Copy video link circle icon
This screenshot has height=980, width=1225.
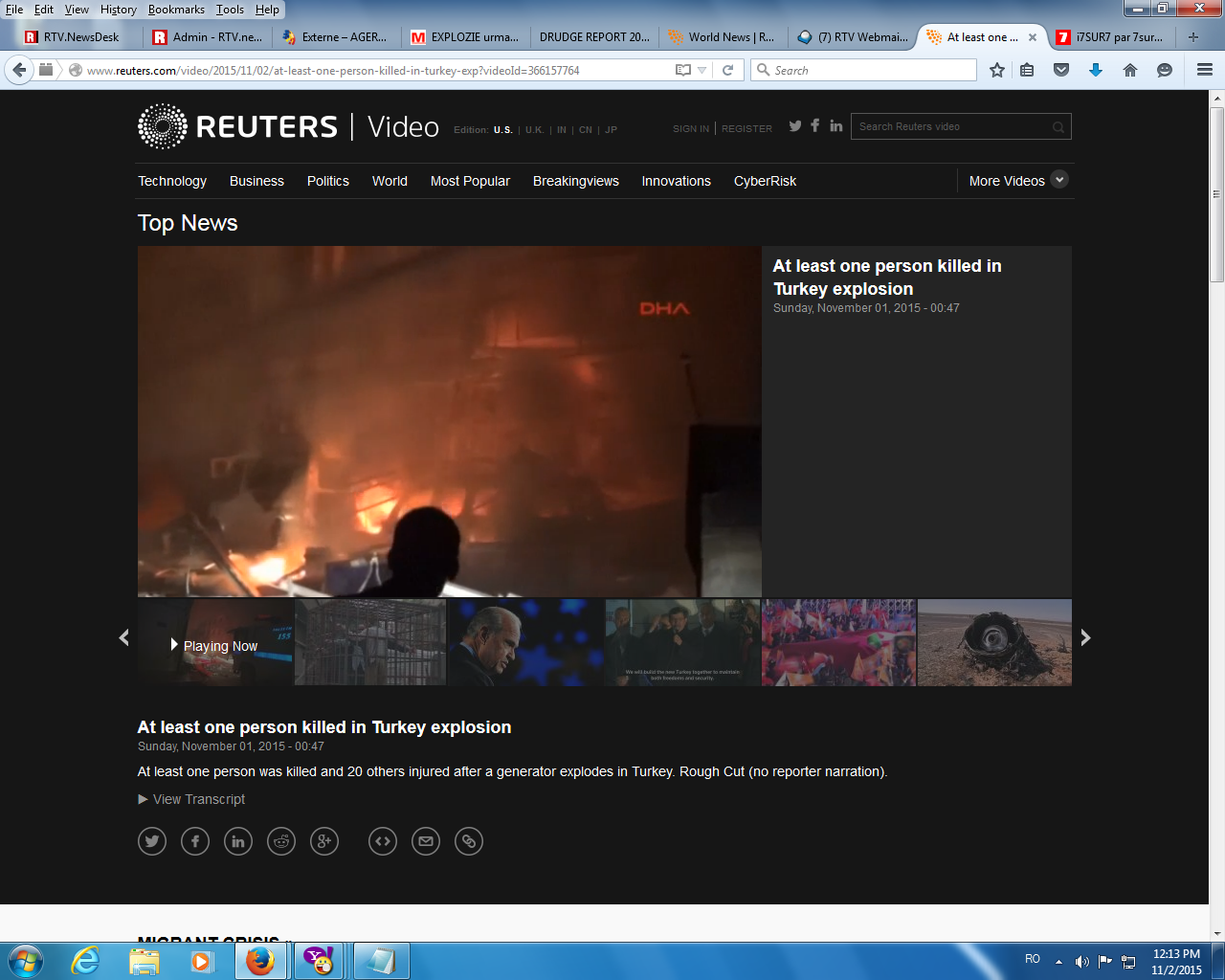(x=469, y=841)
